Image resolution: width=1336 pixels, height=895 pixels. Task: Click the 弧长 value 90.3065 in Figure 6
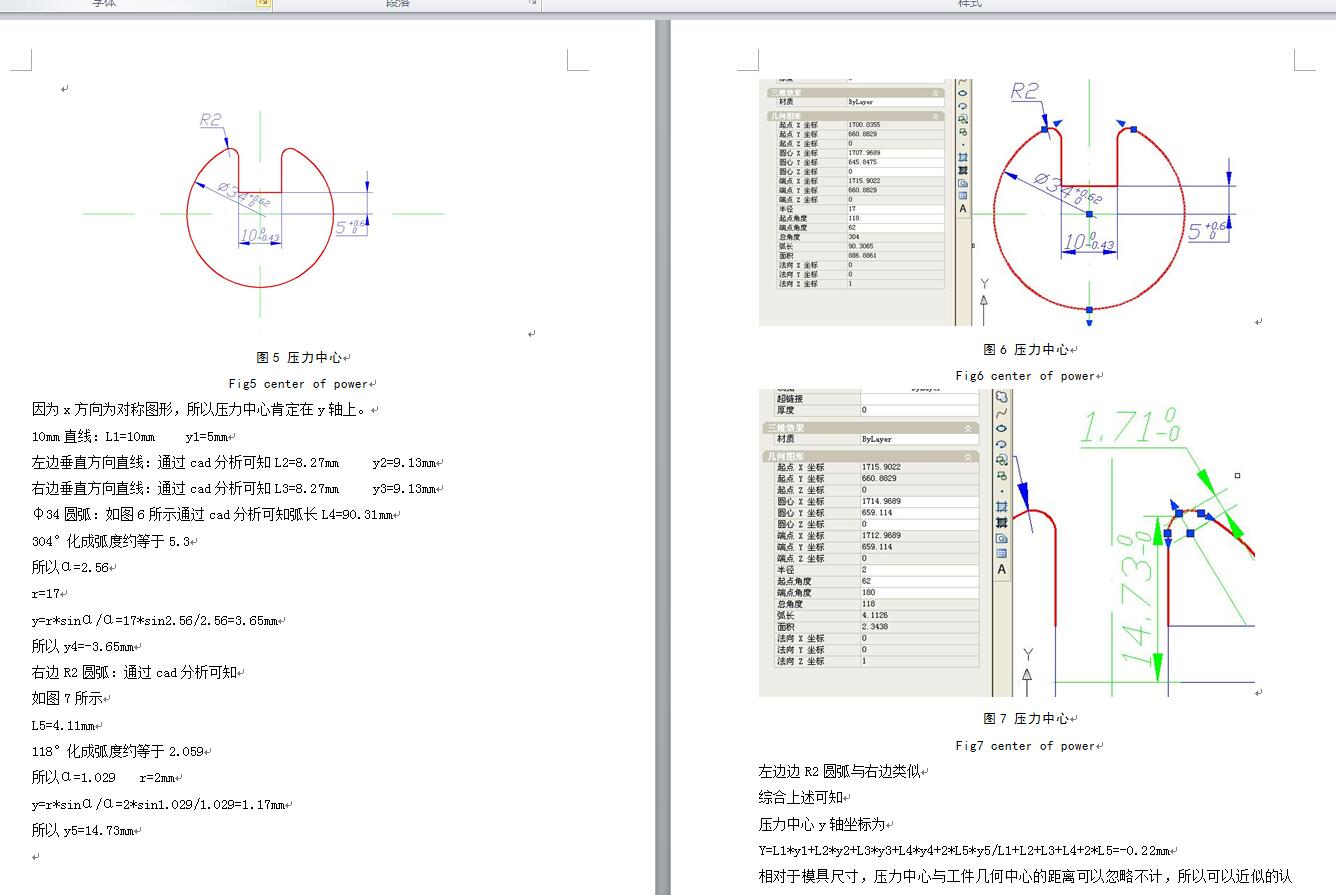(x=894, y=246)
